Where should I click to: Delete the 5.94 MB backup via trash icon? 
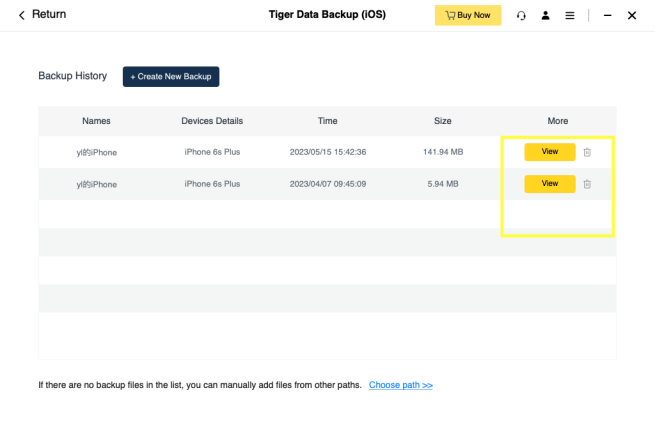[587, 184]
